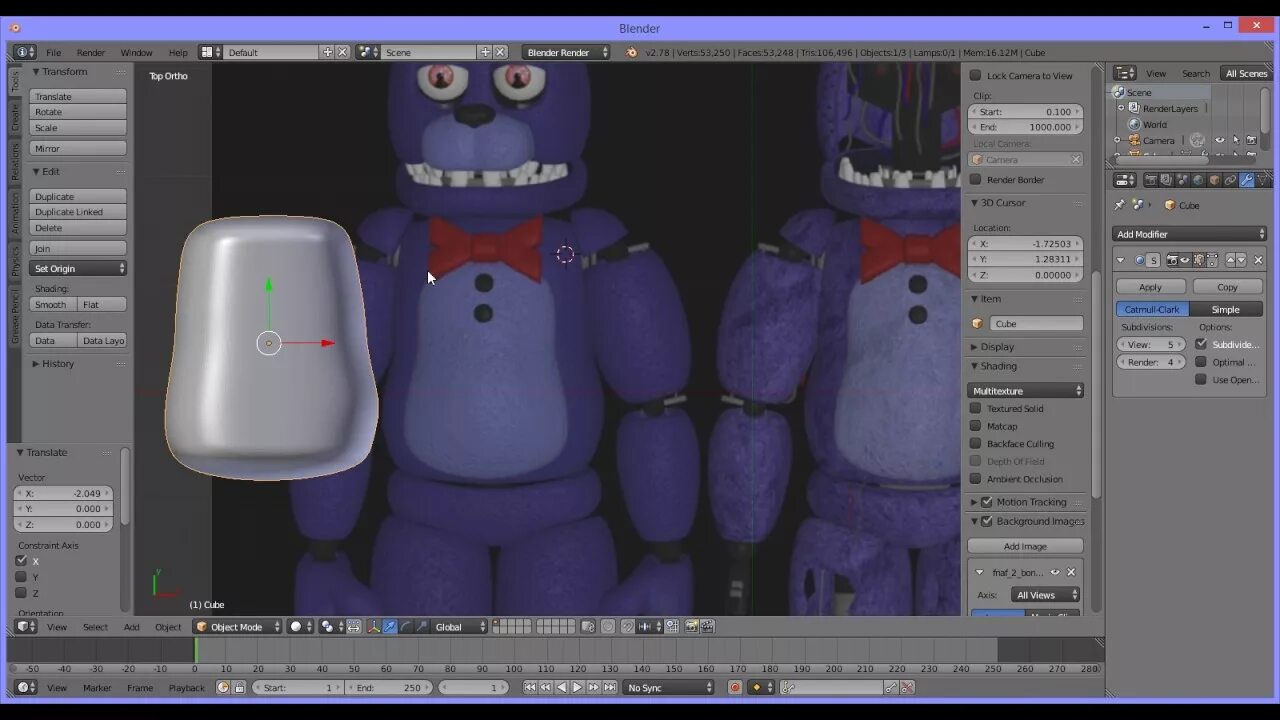The image size is (1280, 720).
Task: Enable Backface Culling checkbox
Action: coord(976,443)
